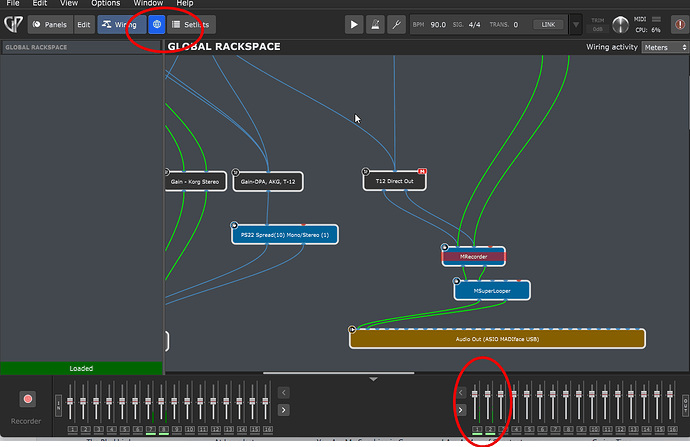Viewport: 690px width, 447px height.
Task: Open the Setlists view
Action: point(191,25)
